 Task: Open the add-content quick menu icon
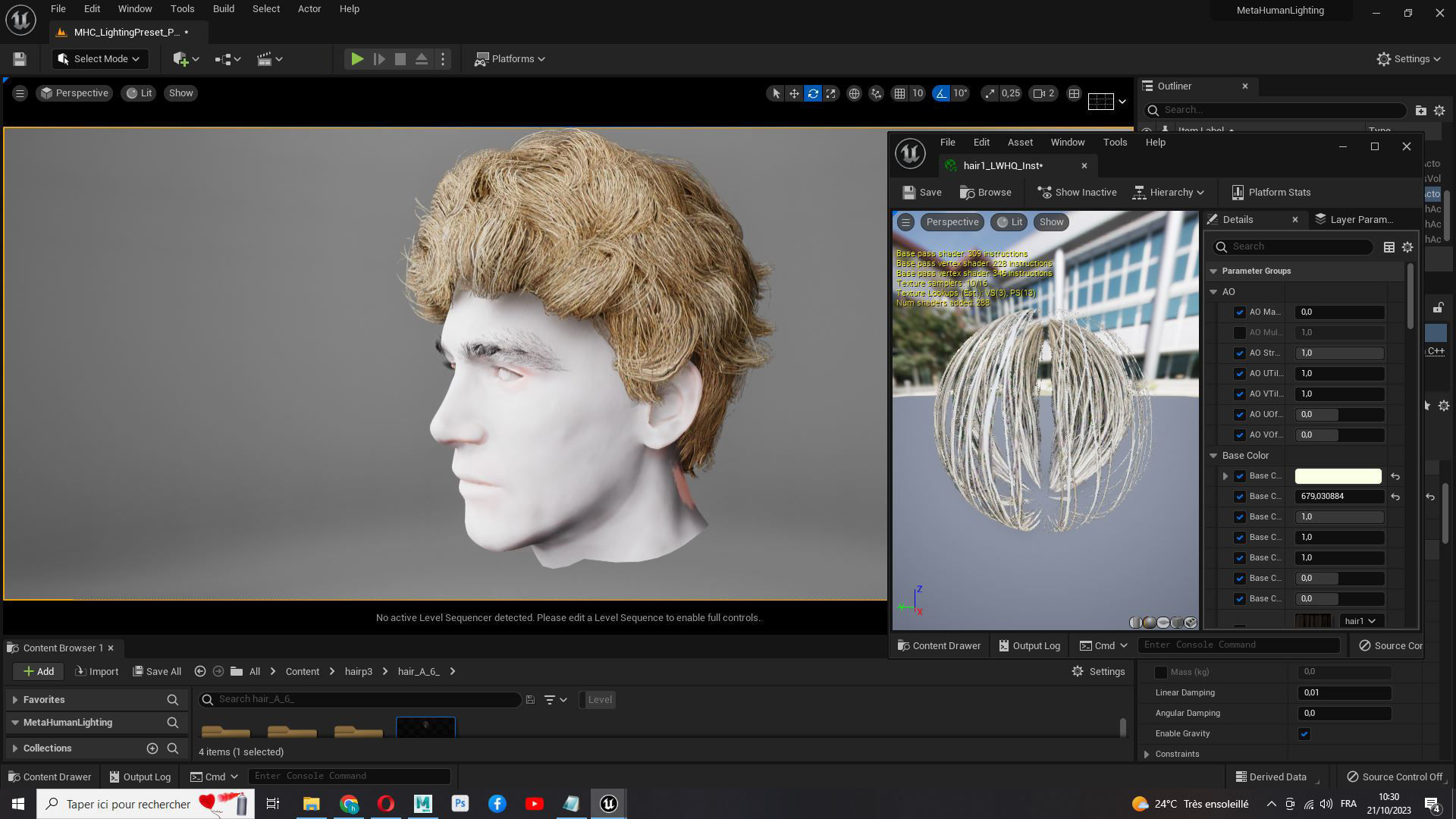[185, 59]
